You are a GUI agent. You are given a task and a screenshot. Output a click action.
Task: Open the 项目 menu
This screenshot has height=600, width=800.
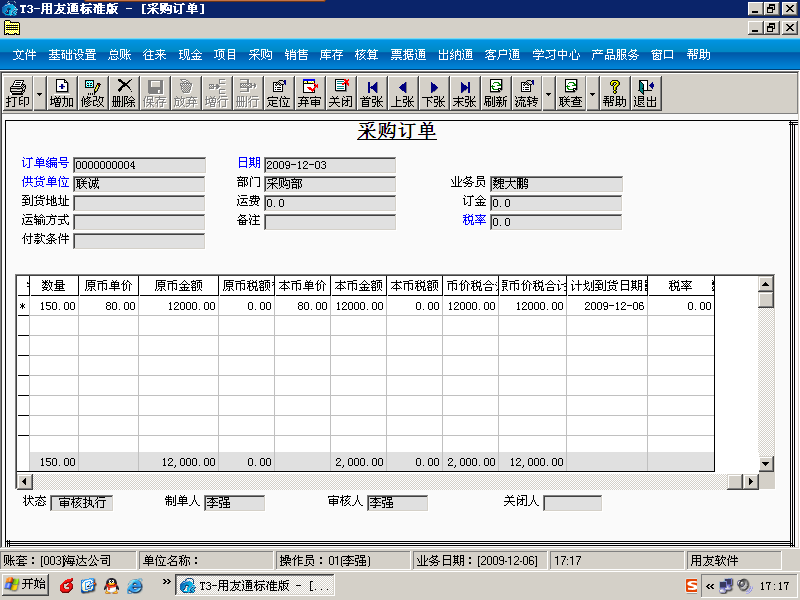click(x=225, y=55)
